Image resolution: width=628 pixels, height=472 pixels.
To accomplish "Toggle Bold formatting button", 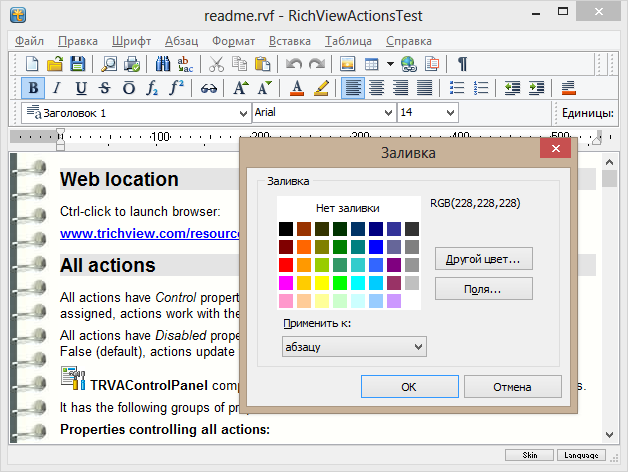I will coord(33,88).
